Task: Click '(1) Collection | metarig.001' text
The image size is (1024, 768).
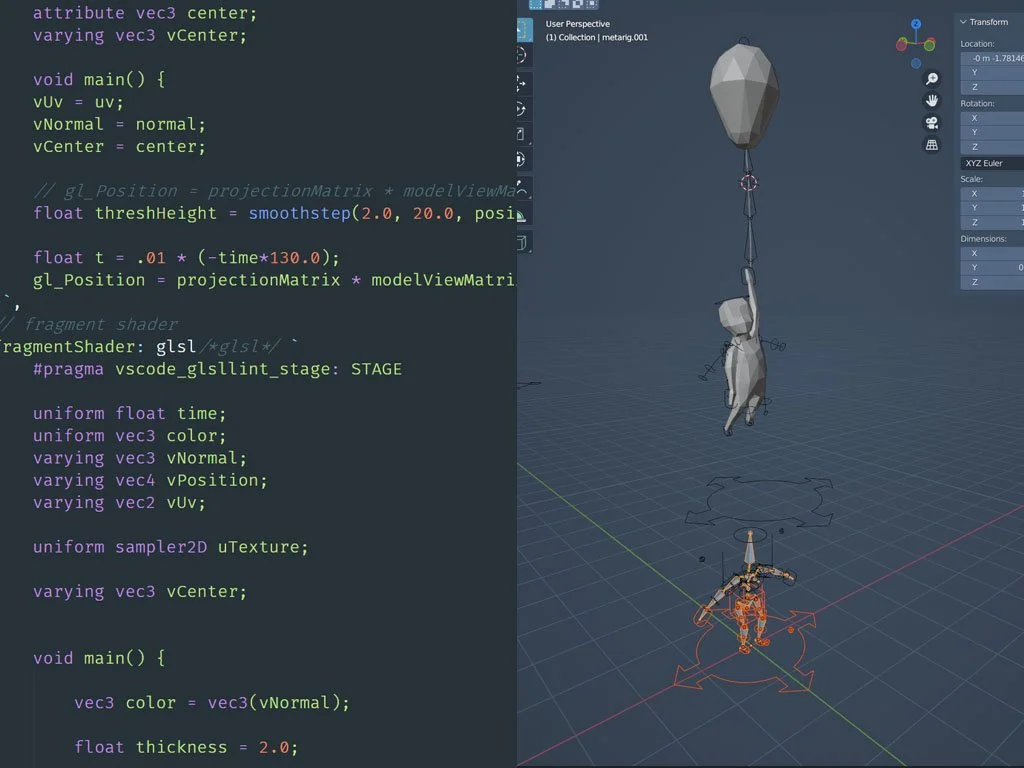Action: click(597, 37)
